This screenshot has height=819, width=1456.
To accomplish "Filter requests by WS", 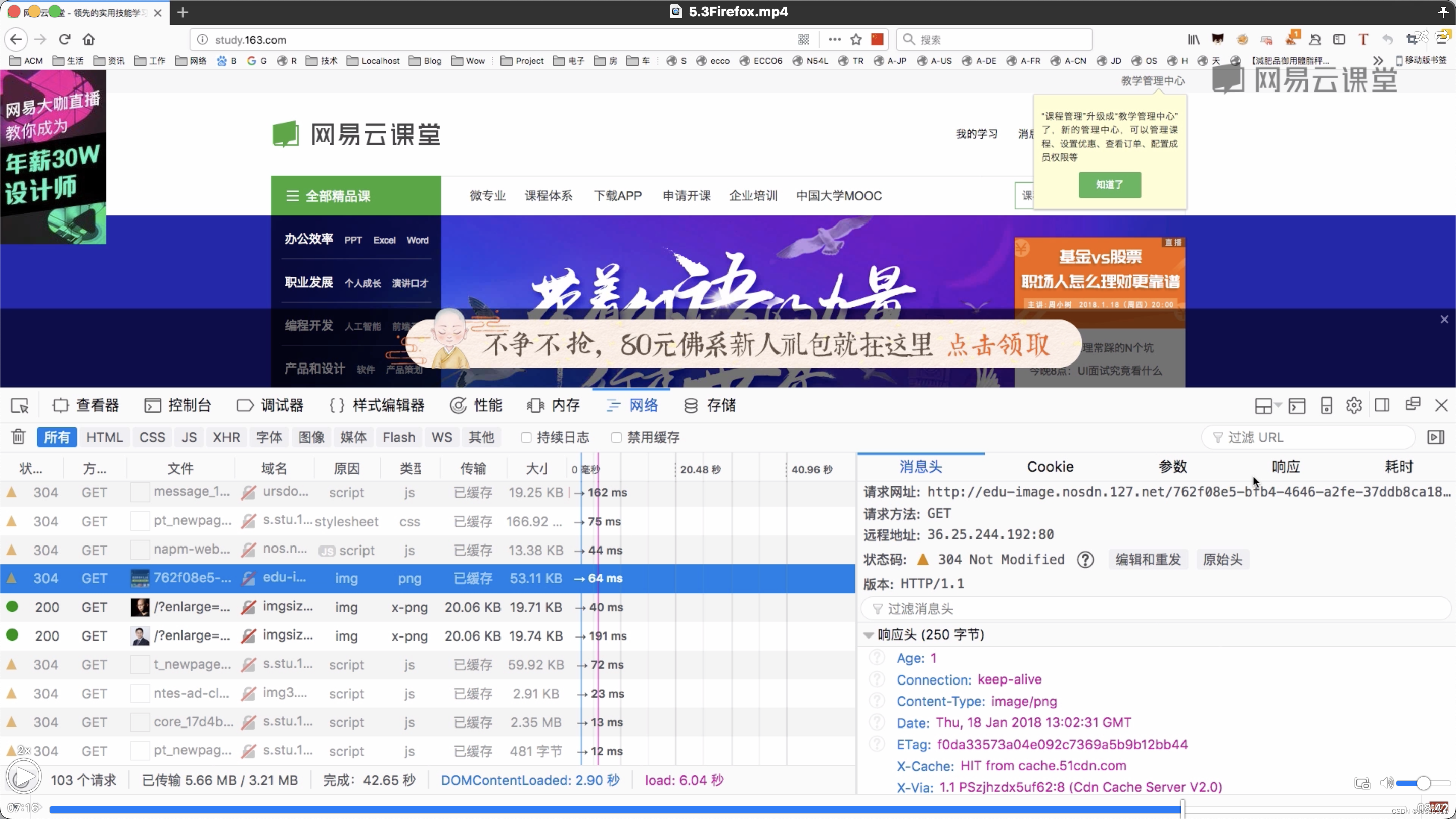I will click(x=441, y=437).
